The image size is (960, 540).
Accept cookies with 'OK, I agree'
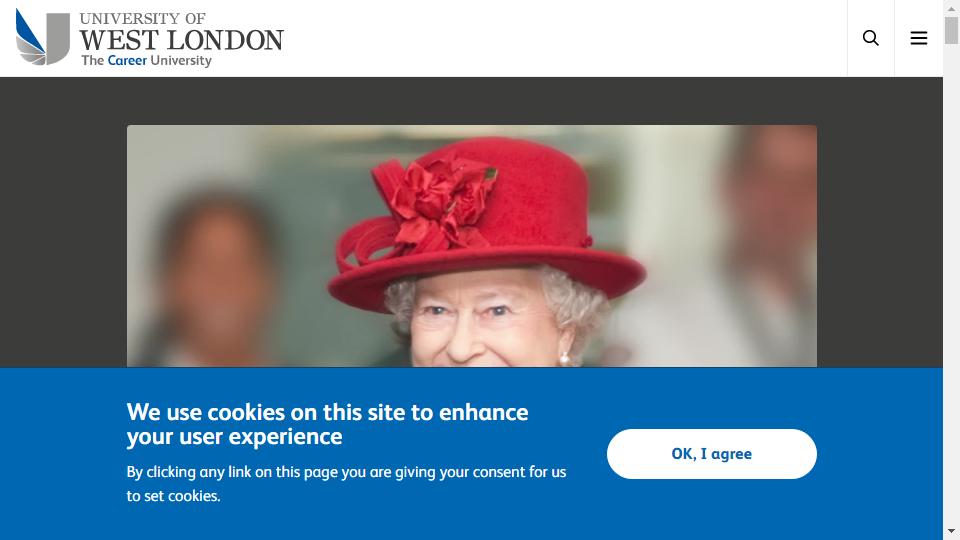(x=711, y=454)
